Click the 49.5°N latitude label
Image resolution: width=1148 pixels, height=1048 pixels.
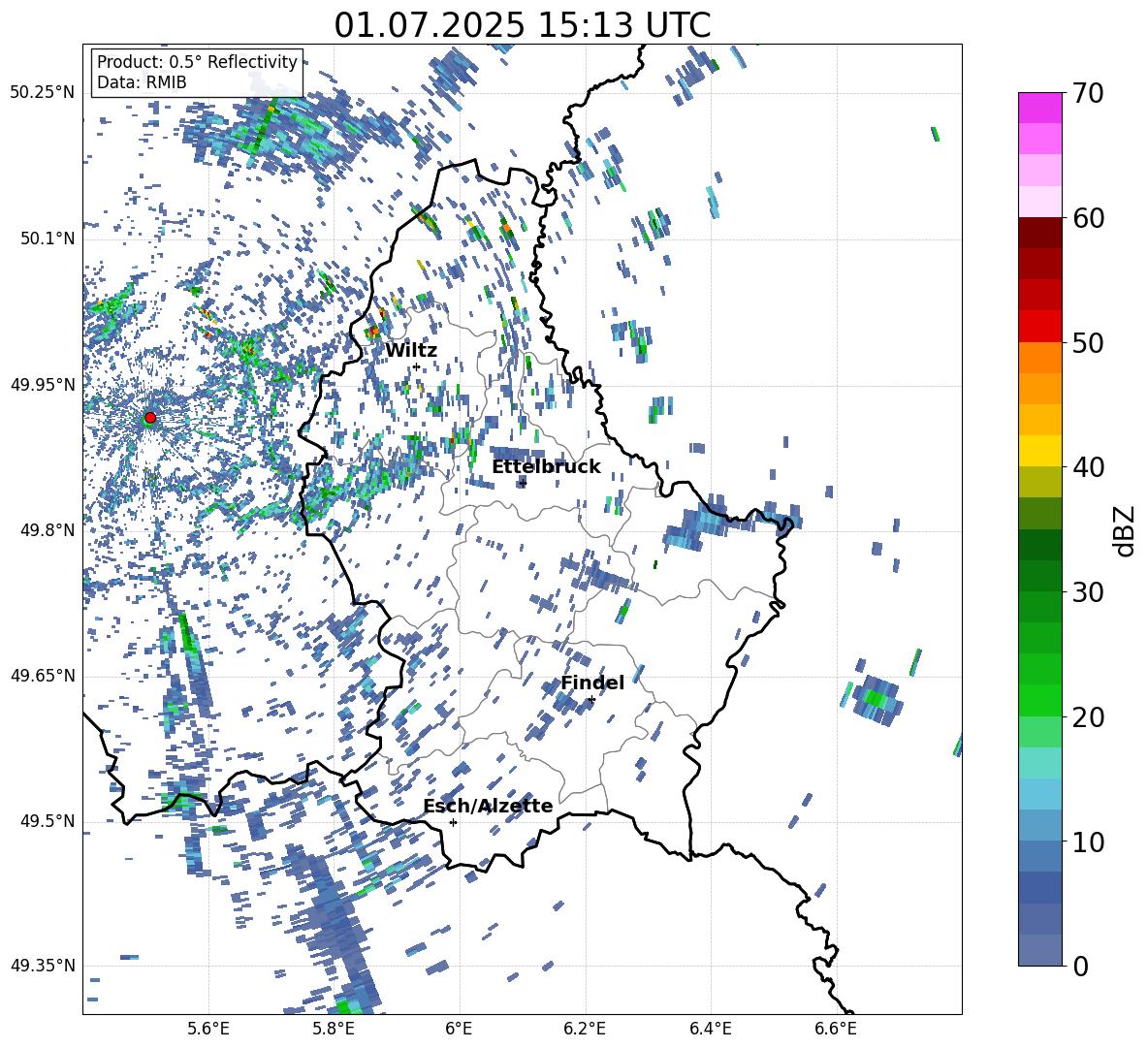click(48, 821)
